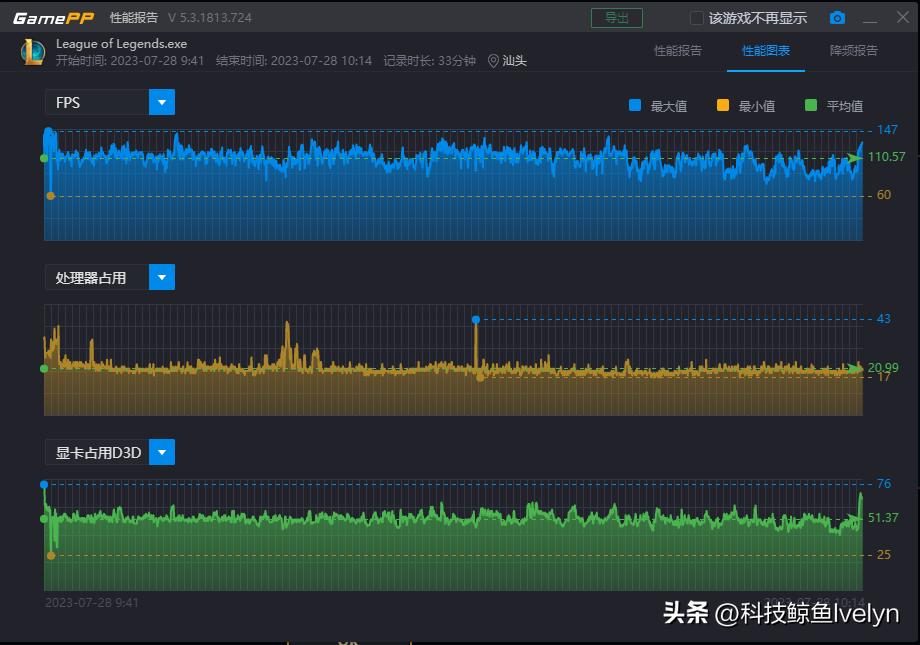Open the FPS metric dropdown
This screenshot has width=920, height=645.
coord(162,101)
